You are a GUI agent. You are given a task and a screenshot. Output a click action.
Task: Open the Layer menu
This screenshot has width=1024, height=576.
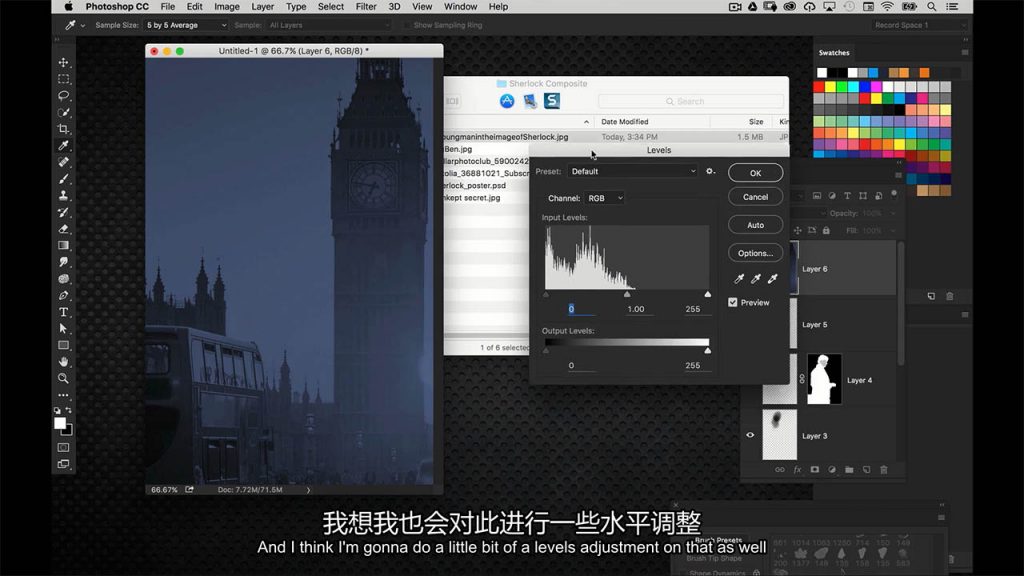point(263,7)
